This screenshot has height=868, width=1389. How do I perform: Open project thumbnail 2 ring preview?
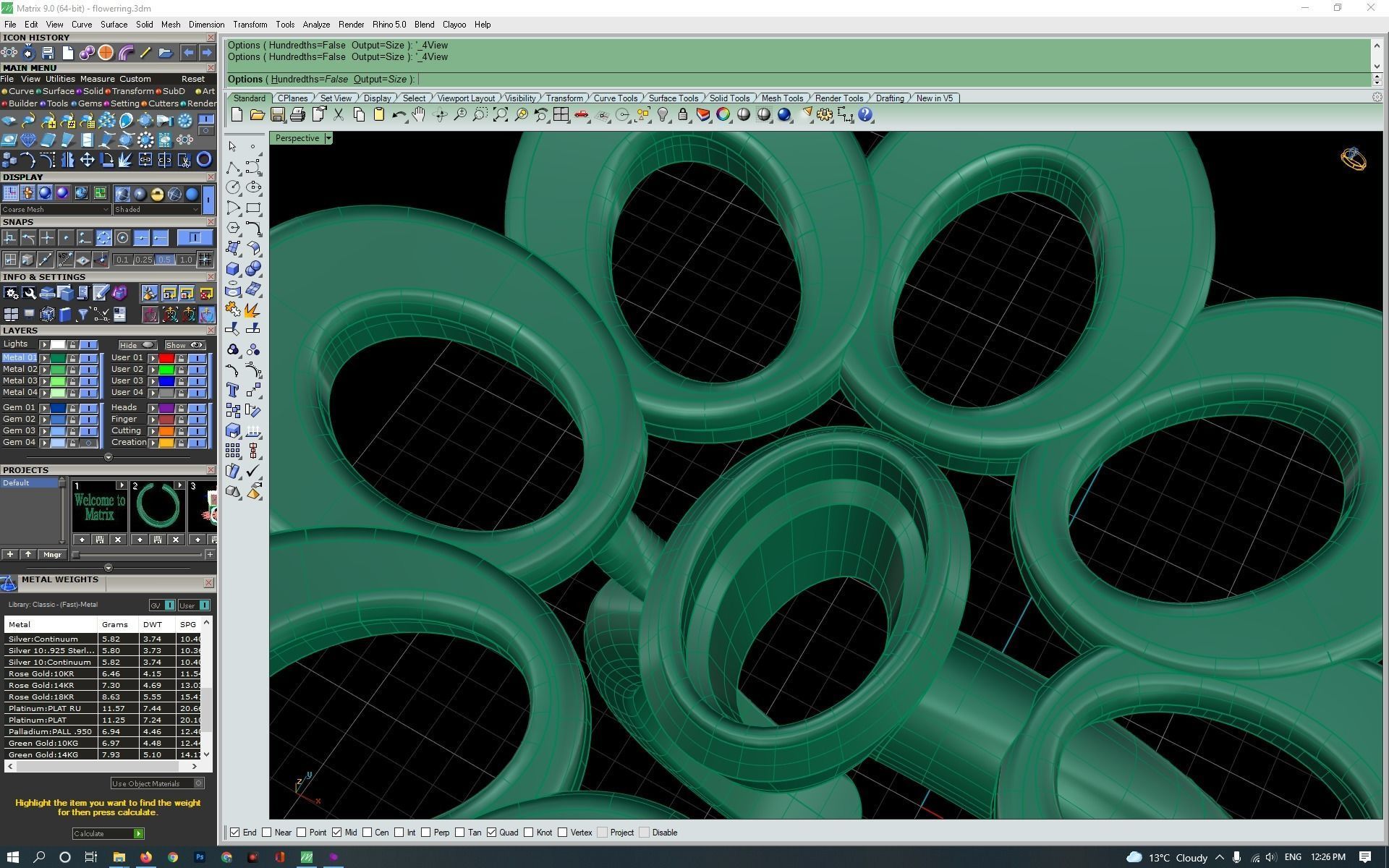point(158,506)
